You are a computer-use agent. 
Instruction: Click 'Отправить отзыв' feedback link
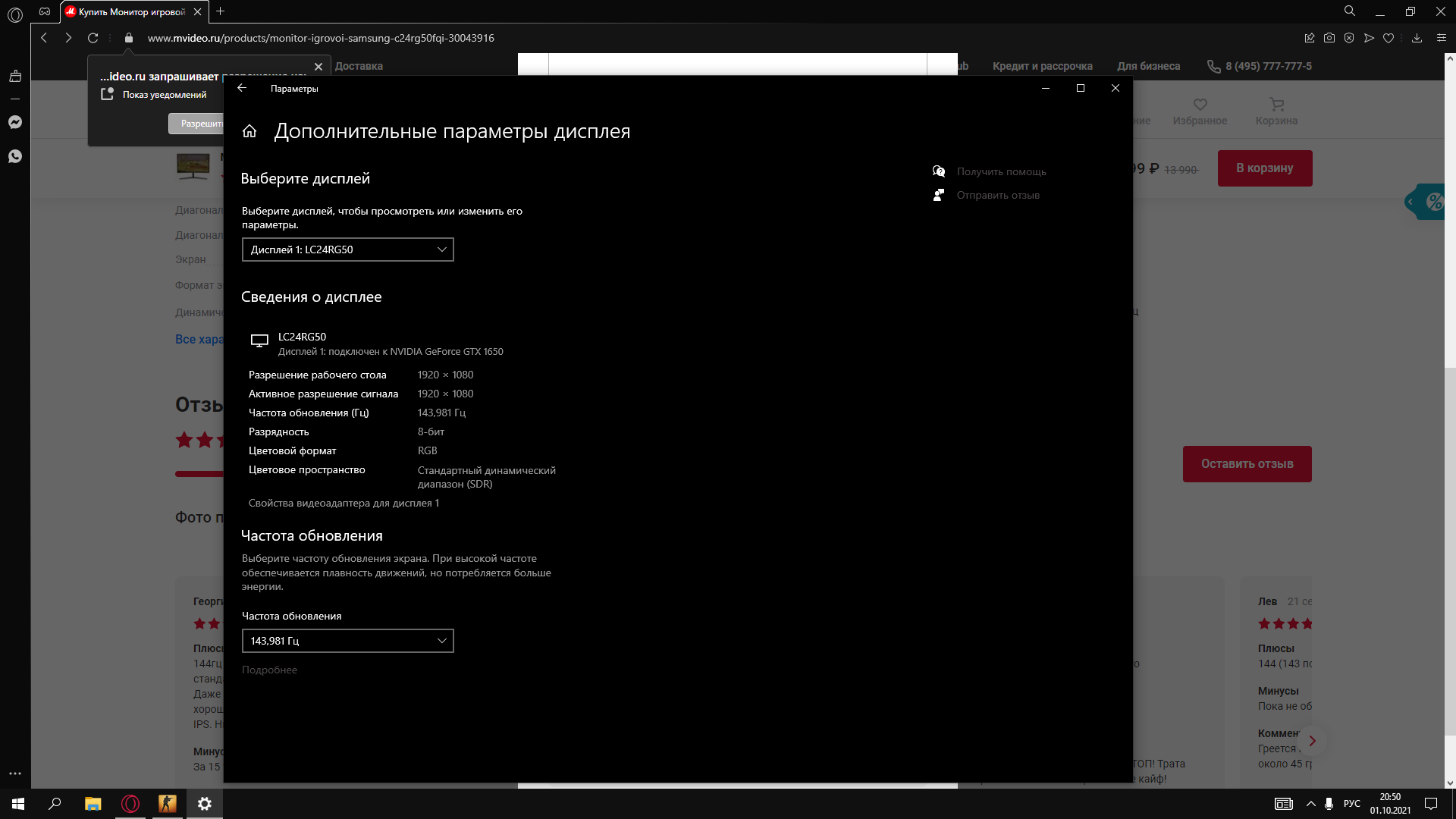pos(998,195)
